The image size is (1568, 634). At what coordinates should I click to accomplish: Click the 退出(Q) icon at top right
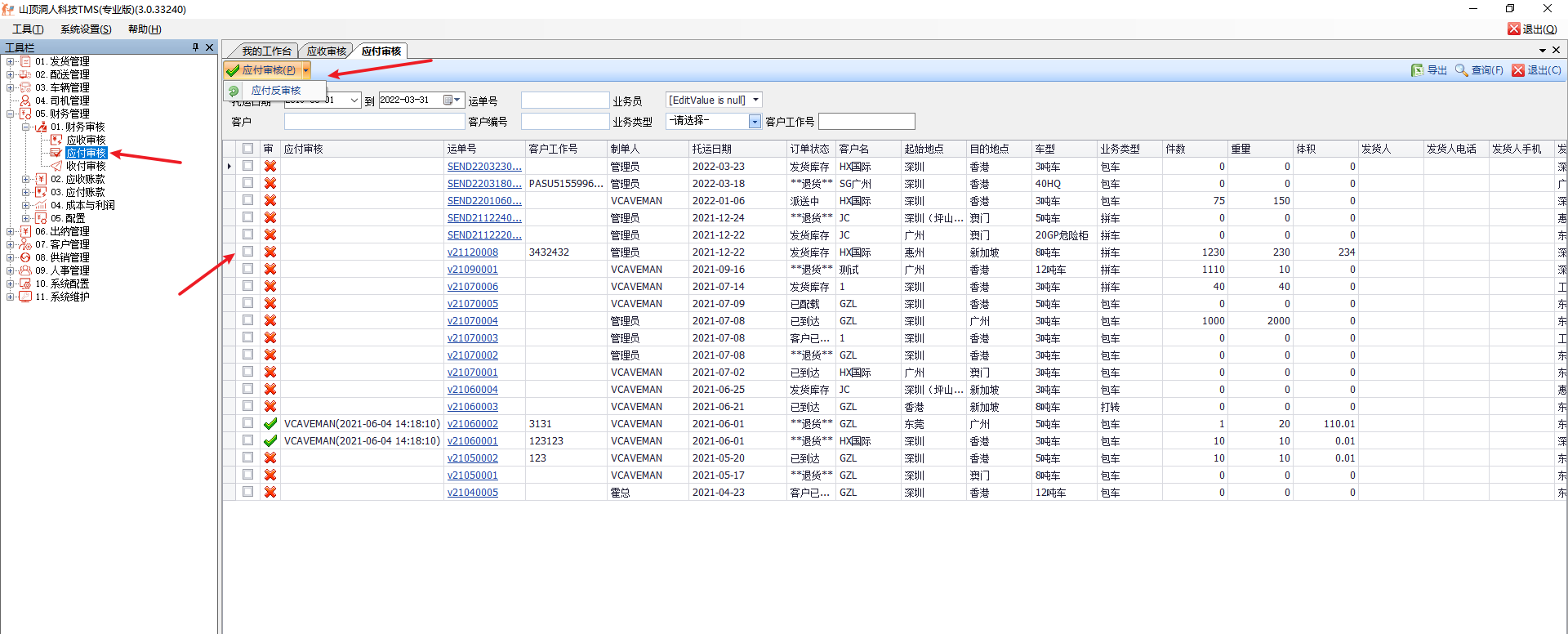tap(1513, 29)
